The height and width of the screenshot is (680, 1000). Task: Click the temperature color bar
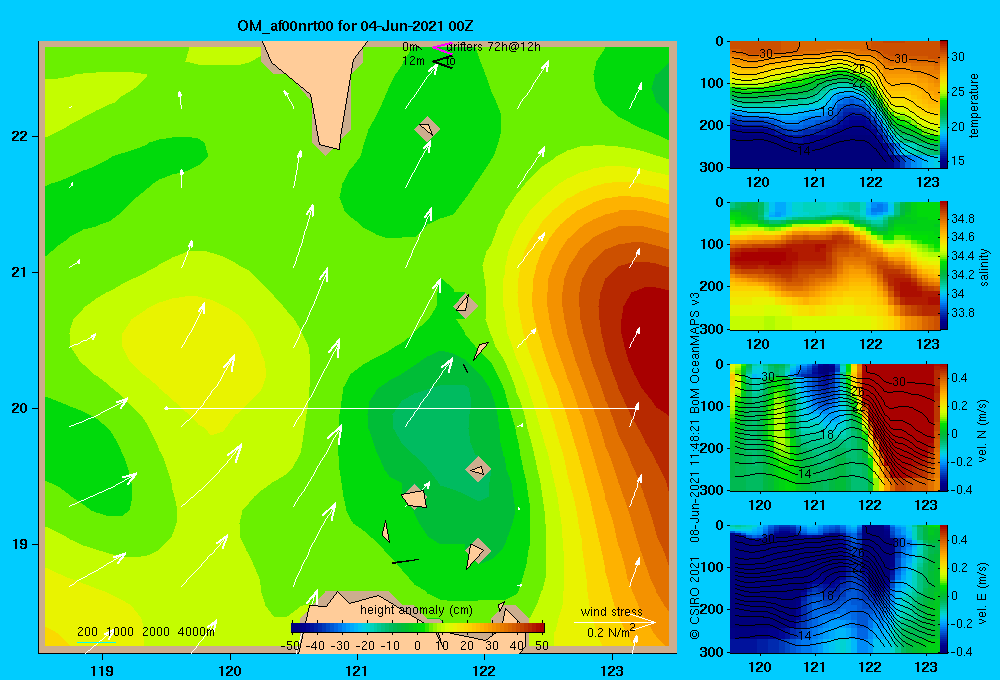point(944,105)
